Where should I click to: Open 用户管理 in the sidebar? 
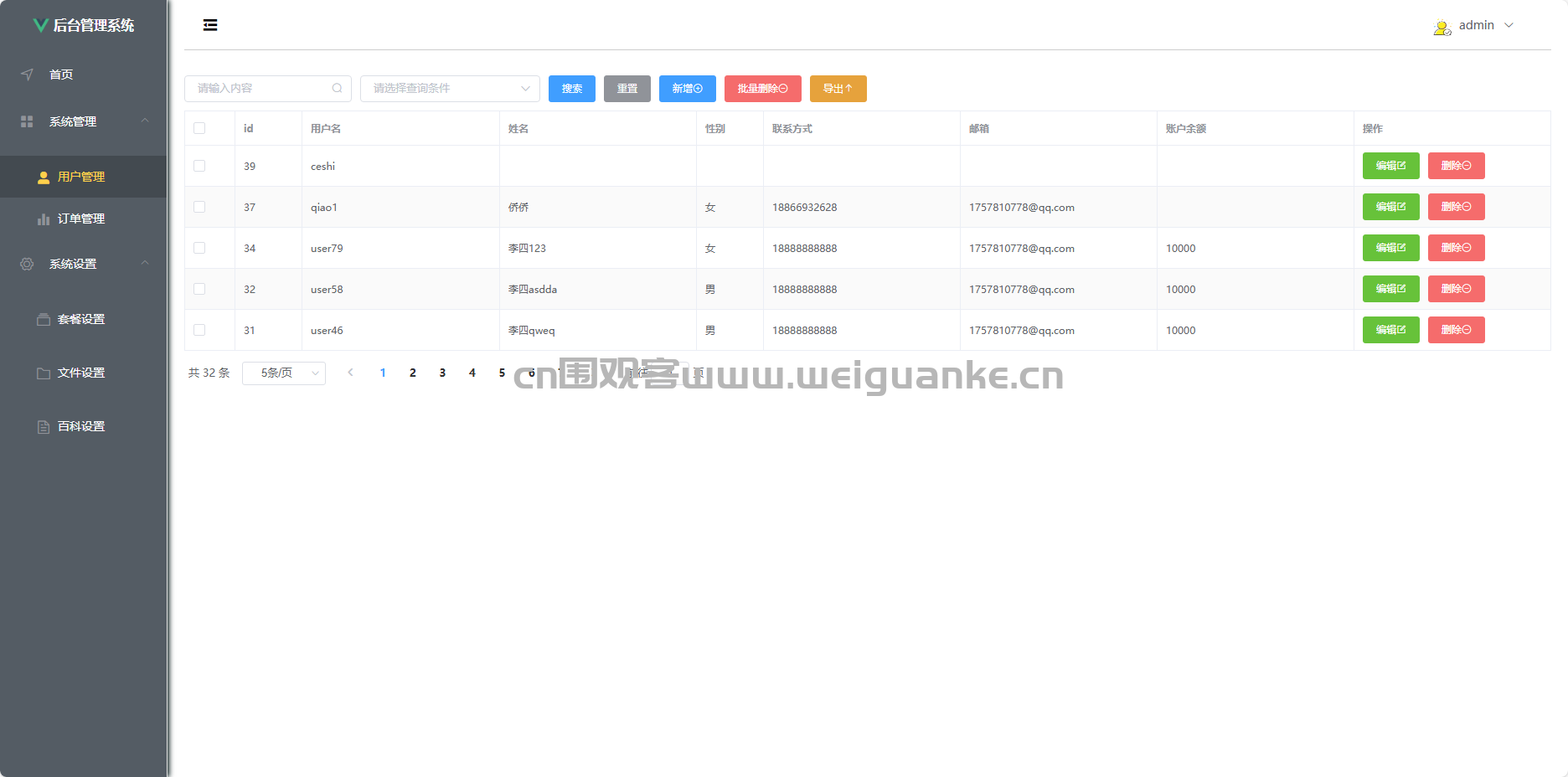point(81,177)
